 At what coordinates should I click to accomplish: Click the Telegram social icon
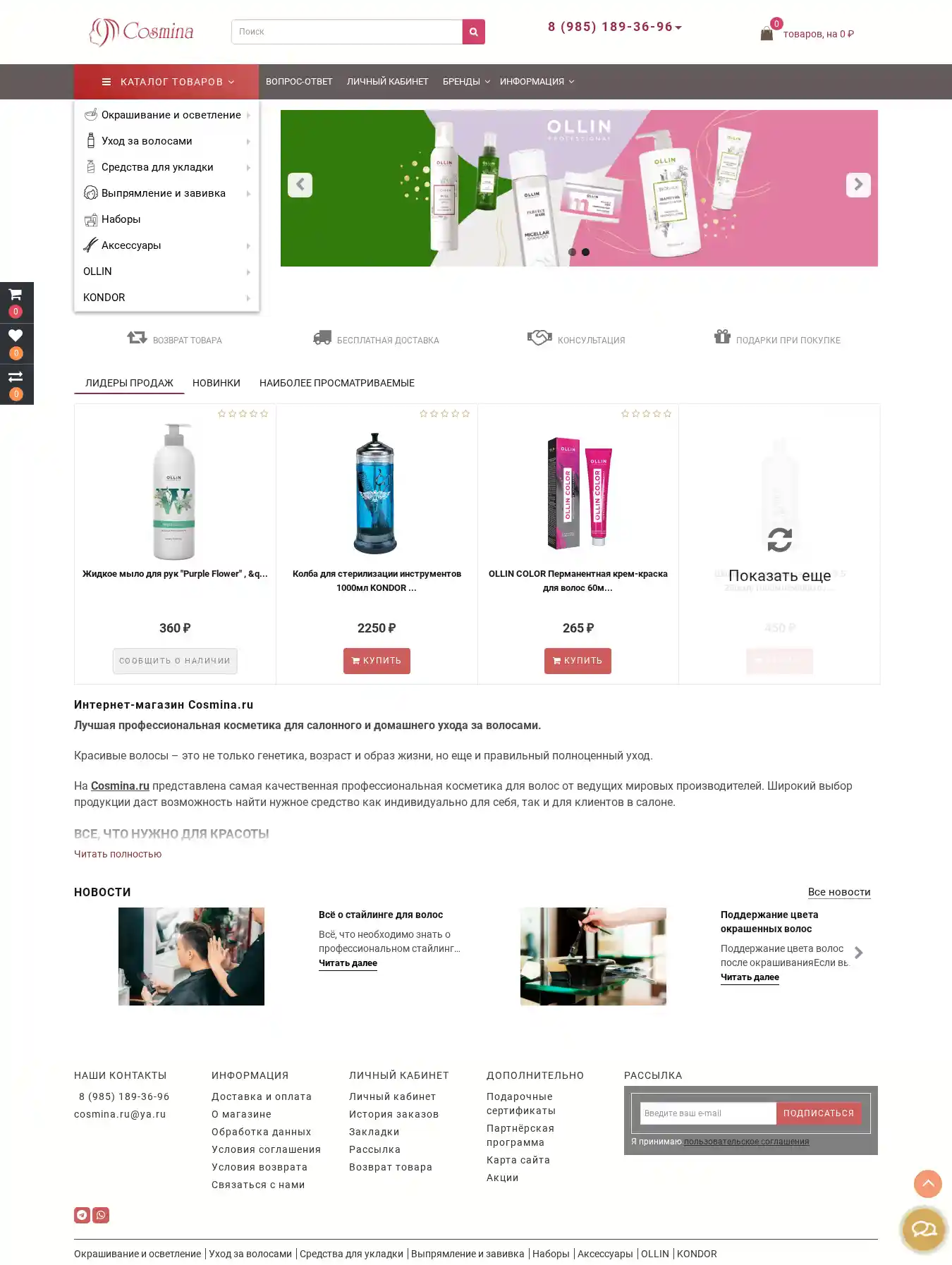pyautogui.click(x=82, y=1215)
